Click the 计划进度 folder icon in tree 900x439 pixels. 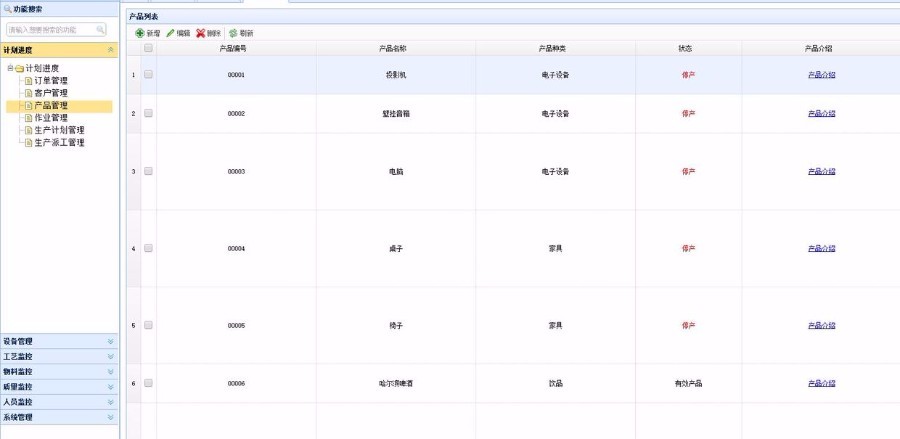coord(20,68)
